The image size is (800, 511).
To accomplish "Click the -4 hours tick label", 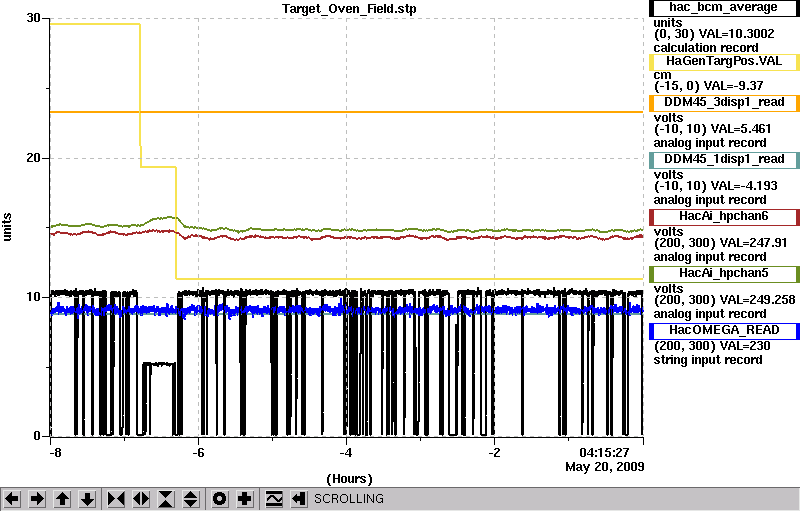I will coord(346,453).
